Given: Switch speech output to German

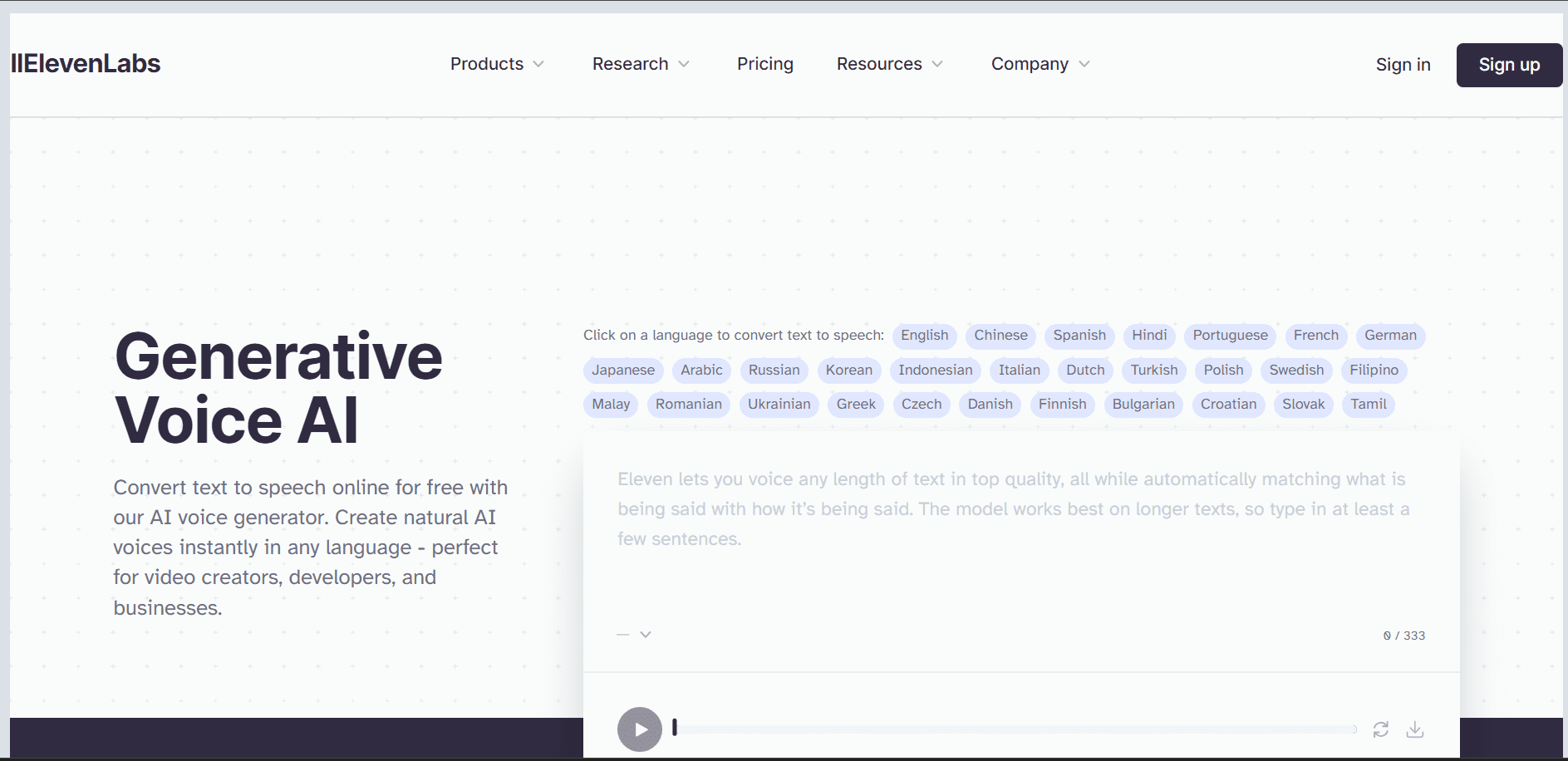Looking at the screenshot, I should pyautogui.click(x=1390, y=336).
